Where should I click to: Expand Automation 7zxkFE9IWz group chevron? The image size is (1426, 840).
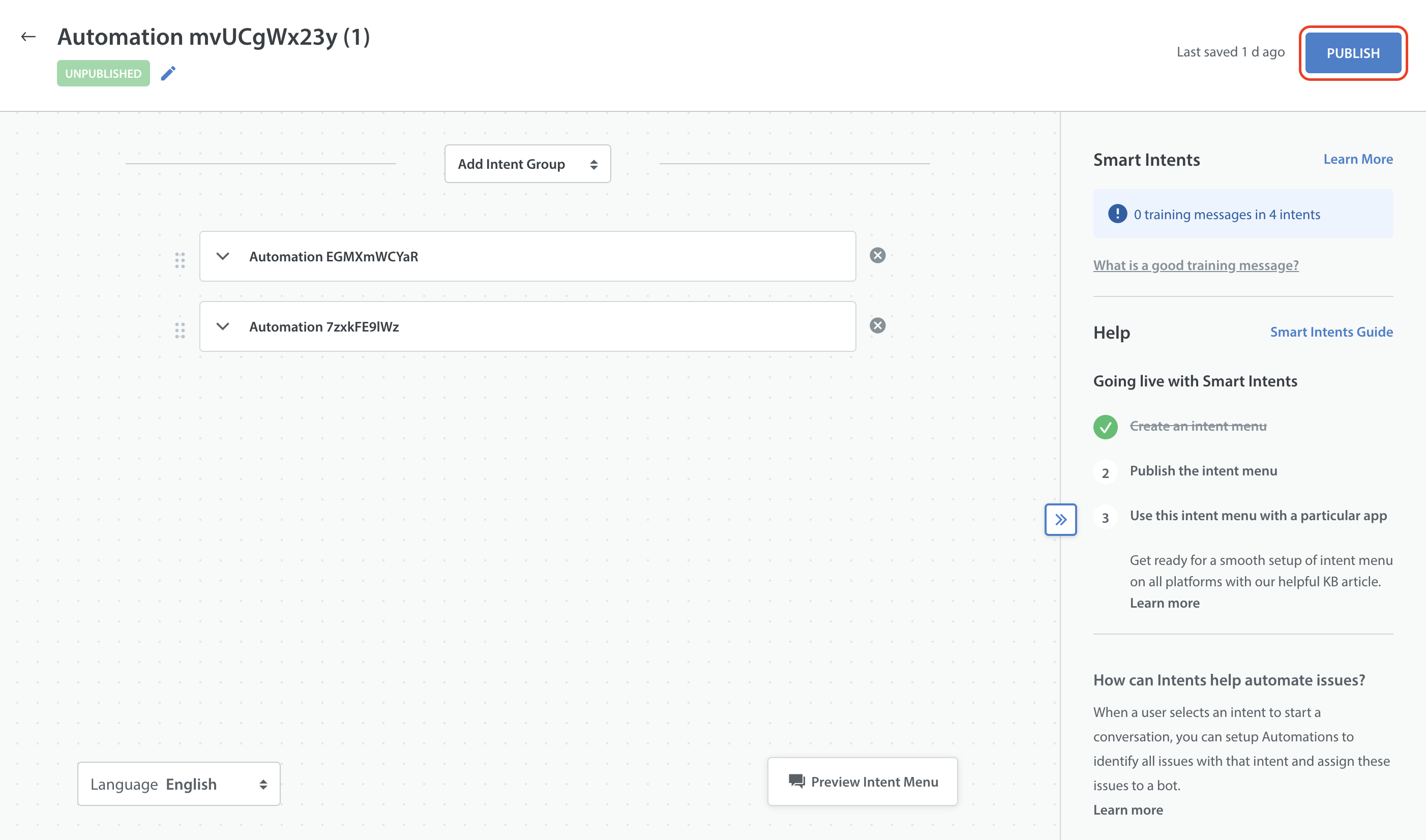pyautogui.click(x=223, y=326)
